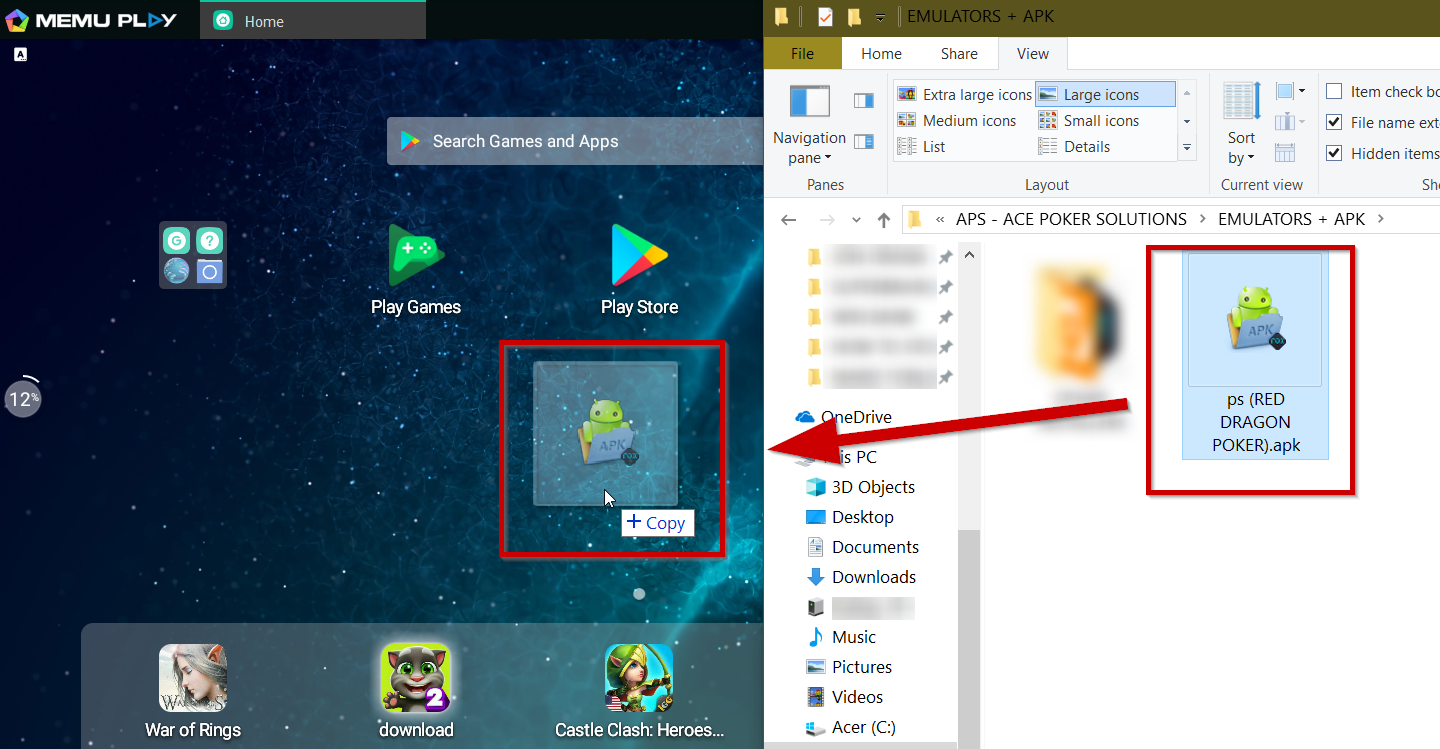Expand chevron after EMULATORS + APK
The width and height of the screenshot is (1440, 749).
[x=1381, y=219]
